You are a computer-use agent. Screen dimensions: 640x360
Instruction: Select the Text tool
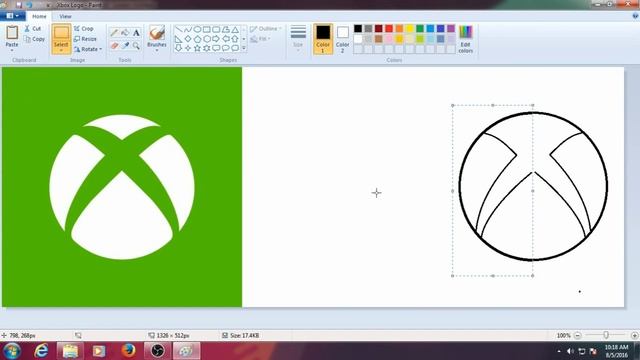click(x=136, y=33)
